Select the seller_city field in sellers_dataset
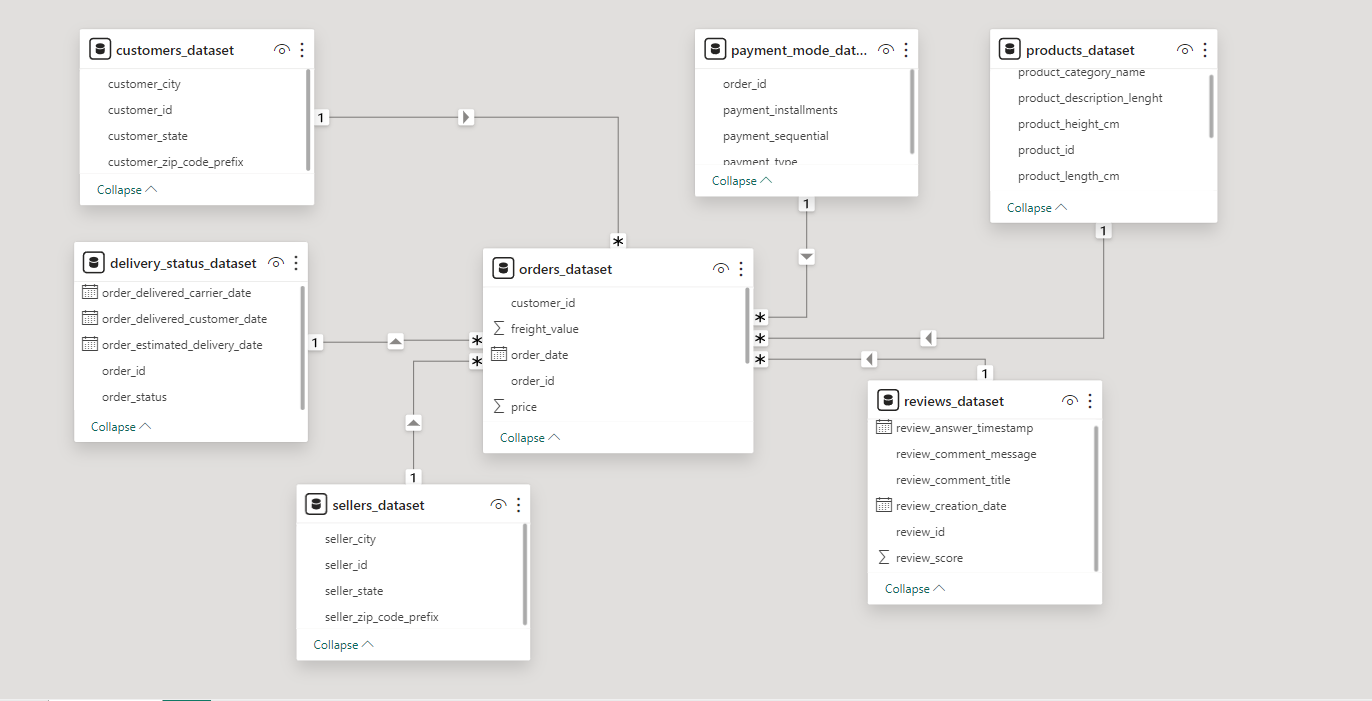The image size is (1372, 701). pos(350,539)
